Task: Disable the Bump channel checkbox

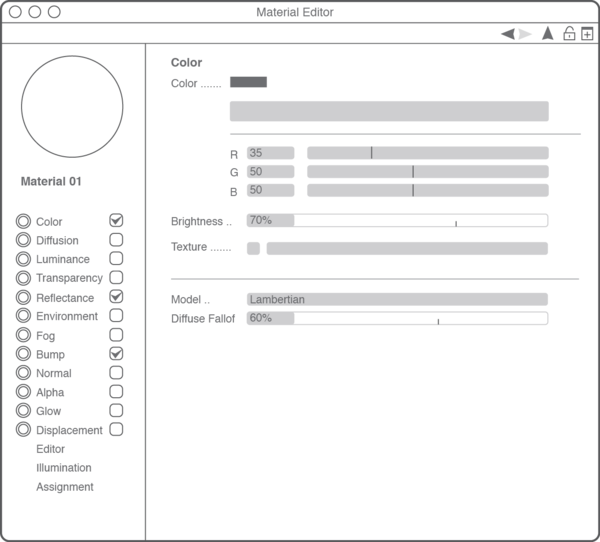Action: click(x=116, y=354)
